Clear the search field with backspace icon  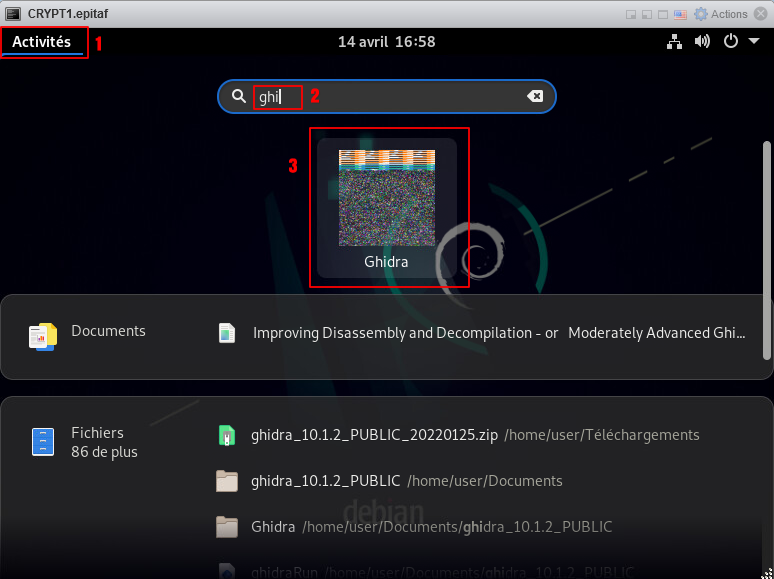pos(535,96)
